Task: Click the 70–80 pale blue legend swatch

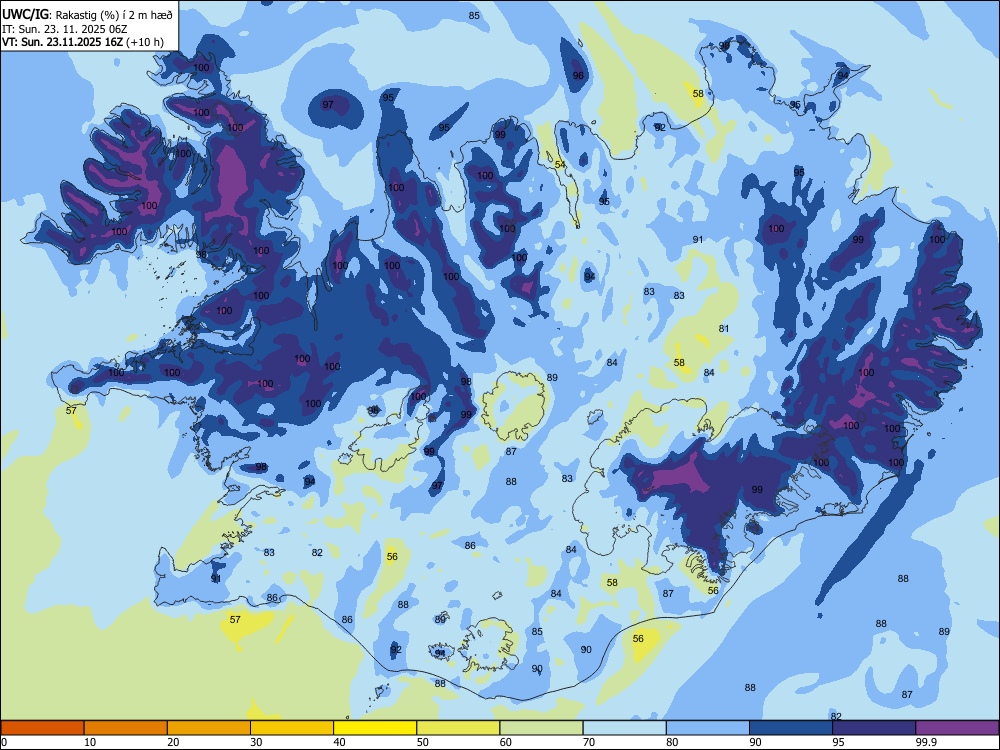Action: click(625, 728)
